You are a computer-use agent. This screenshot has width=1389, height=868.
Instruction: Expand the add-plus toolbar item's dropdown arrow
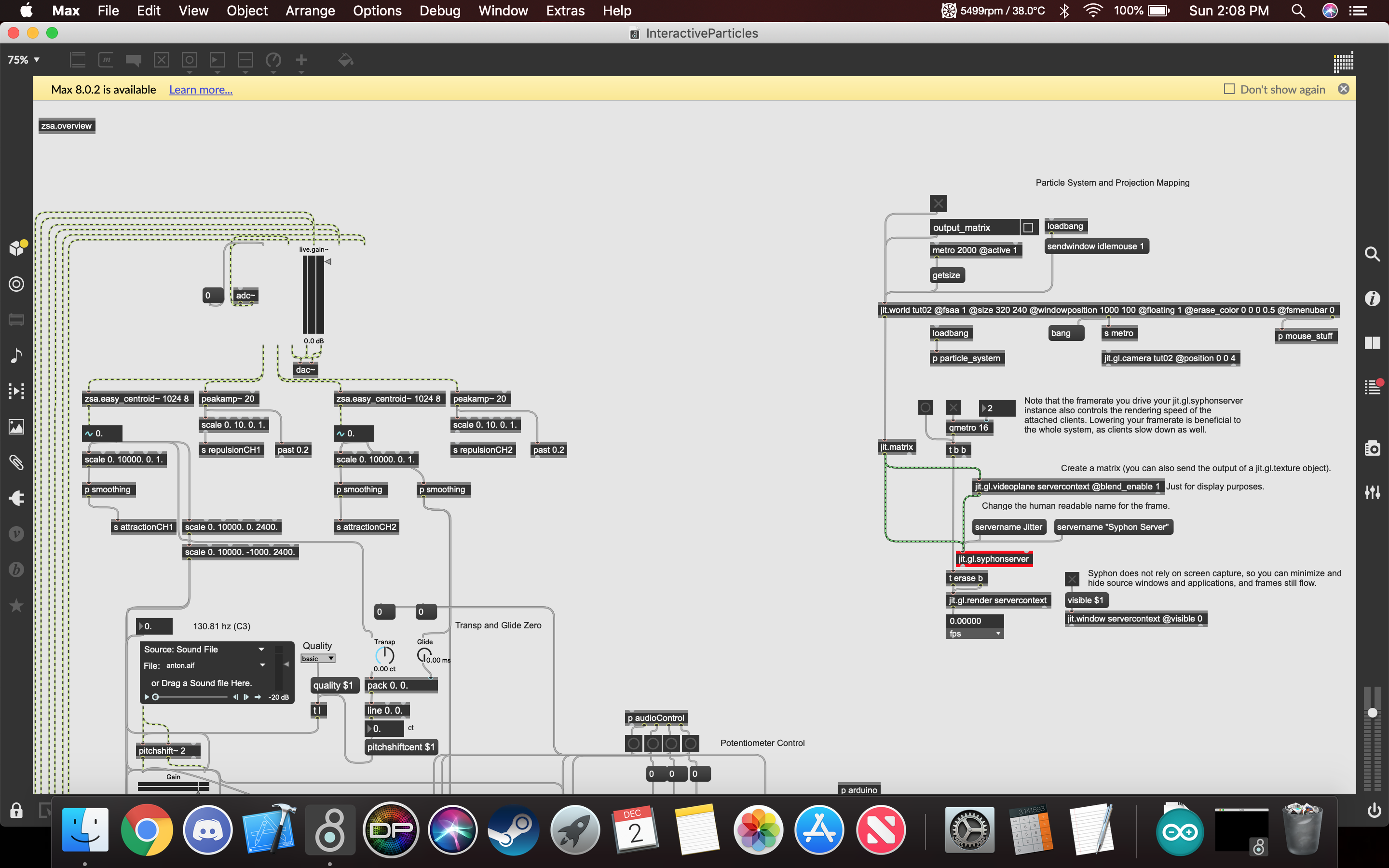tap(301, 72)
